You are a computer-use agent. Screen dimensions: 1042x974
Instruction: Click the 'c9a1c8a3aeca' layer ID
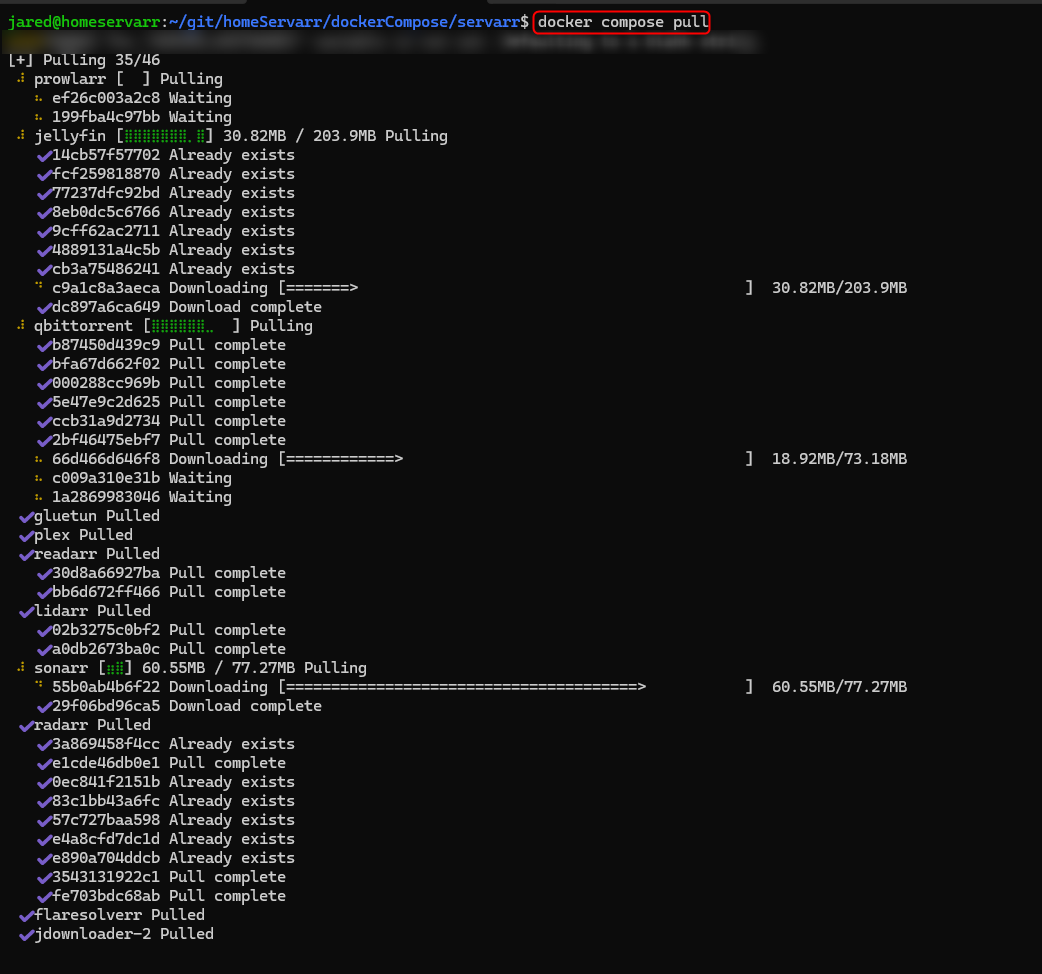point(106,288)
